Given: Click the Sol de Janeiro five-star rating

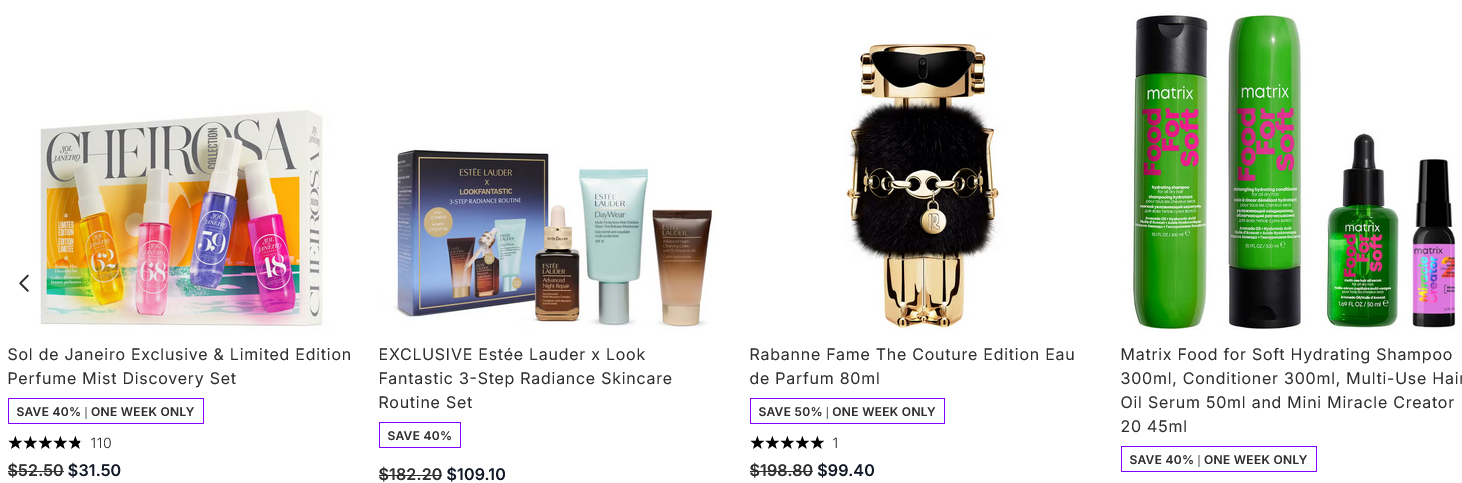Looking at the screenshot, I should tap(45, 443).
